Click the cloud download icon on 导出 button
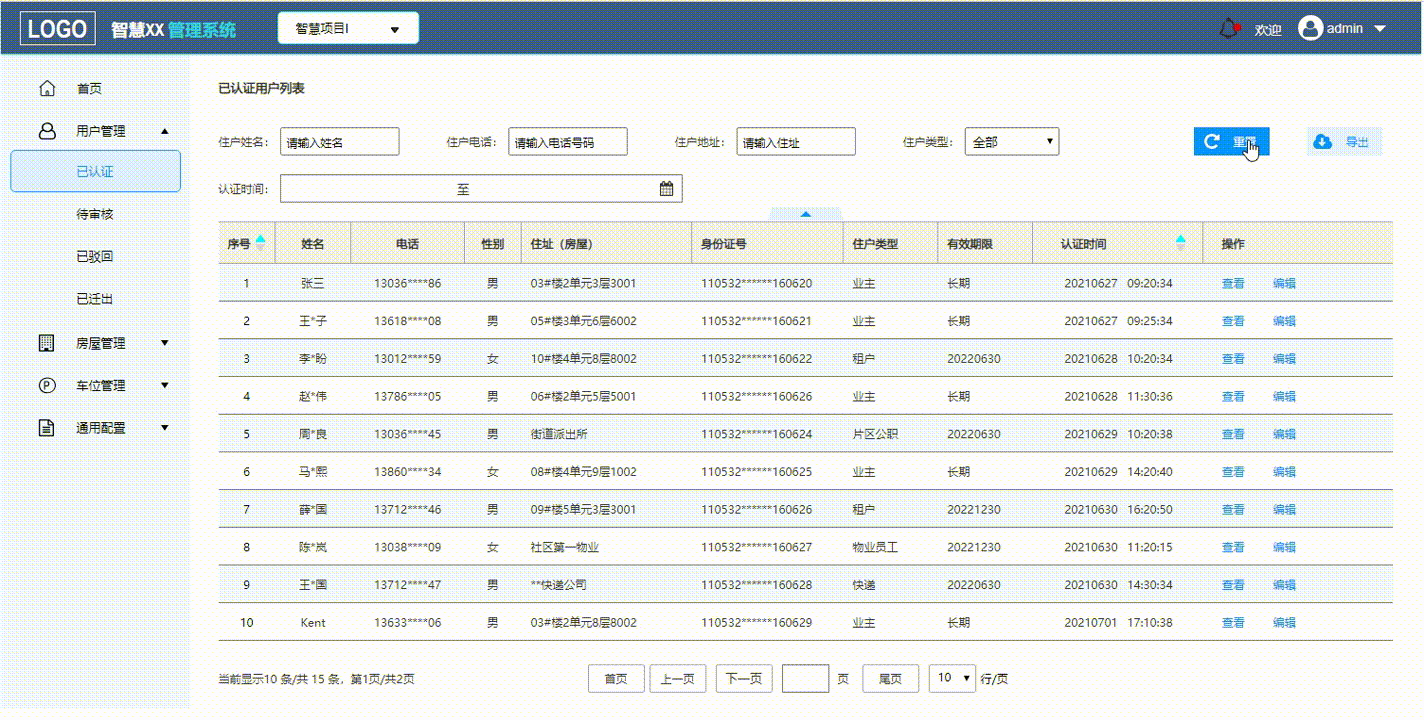This screenshot has width=1424, height=720. point(1323,141)
